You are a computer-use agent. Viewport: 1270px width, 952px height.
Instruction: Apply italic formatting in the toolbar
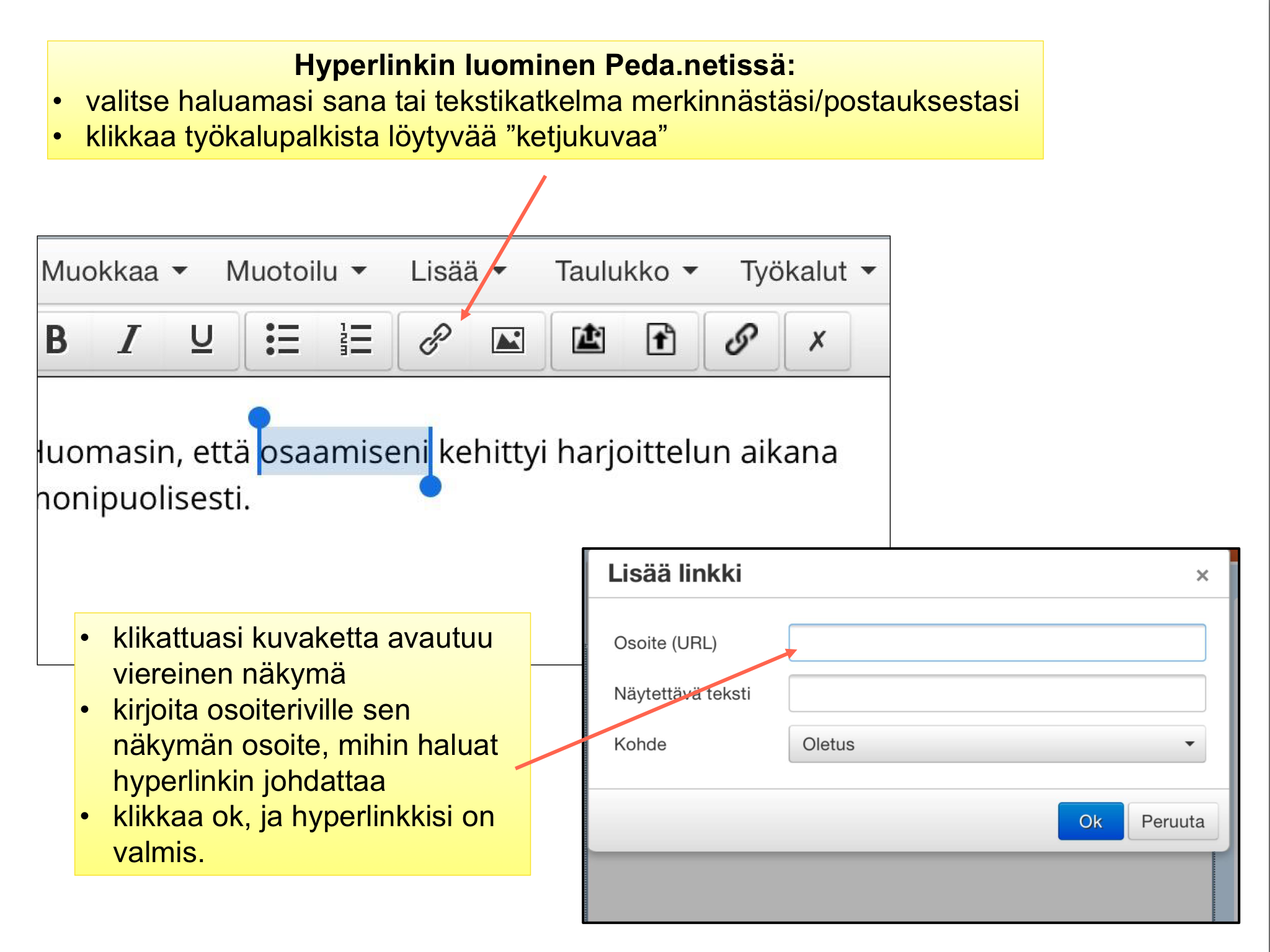click(x=129, y=340)
